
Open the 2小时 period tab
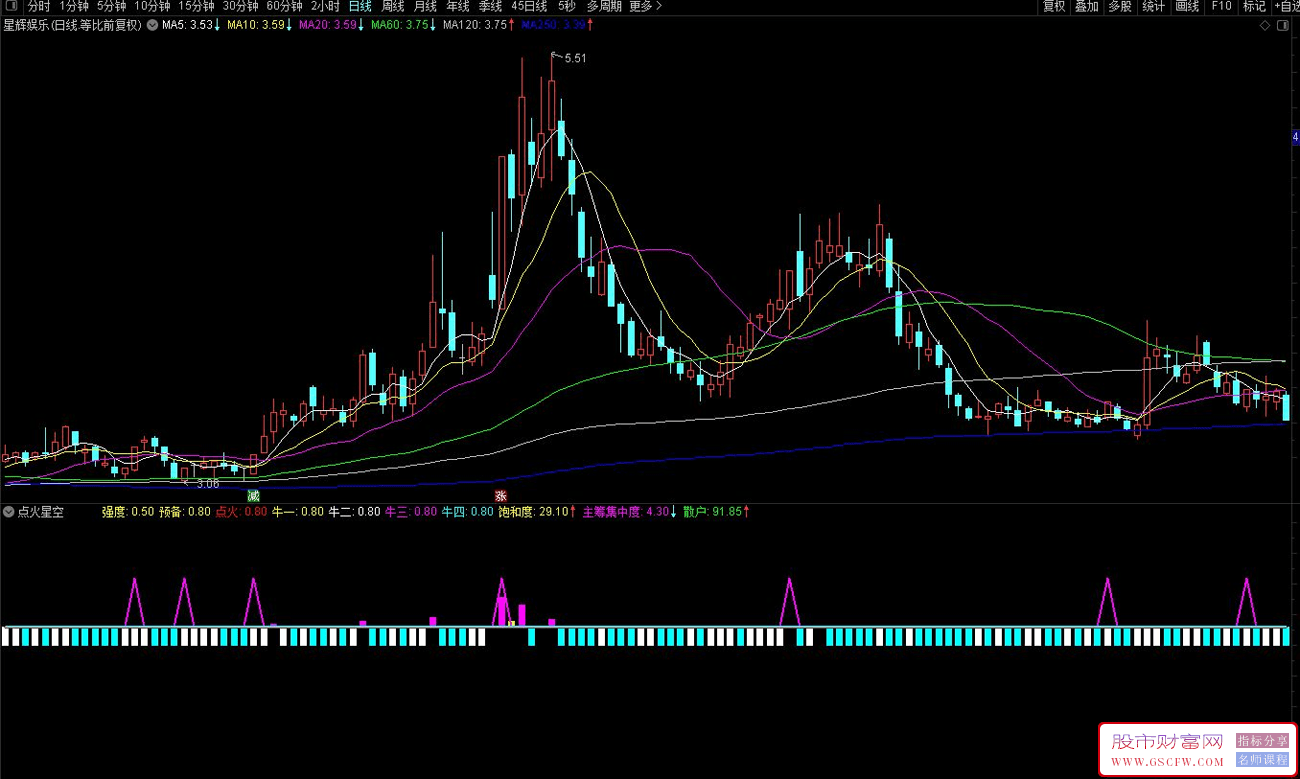click(x=325, y=6)
